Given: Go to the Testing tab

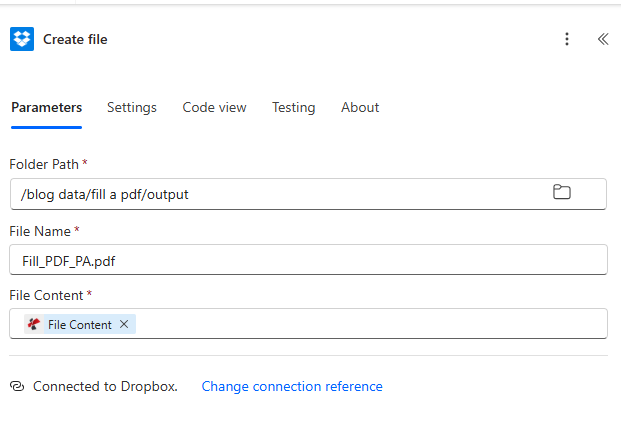Looking at the screenshot, I should pos(293,107).
